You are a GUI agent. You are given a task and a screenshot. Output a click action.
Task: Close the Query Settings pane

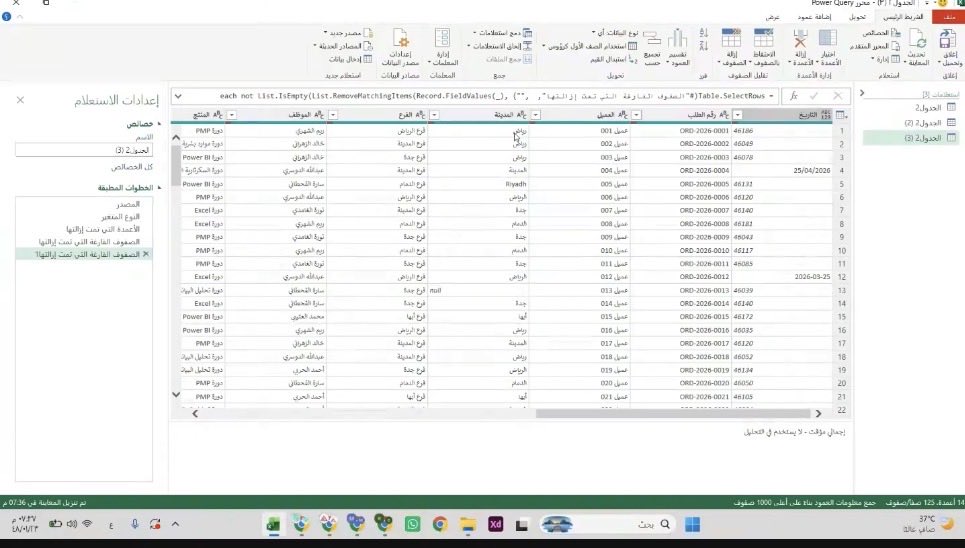click(20, 100)
